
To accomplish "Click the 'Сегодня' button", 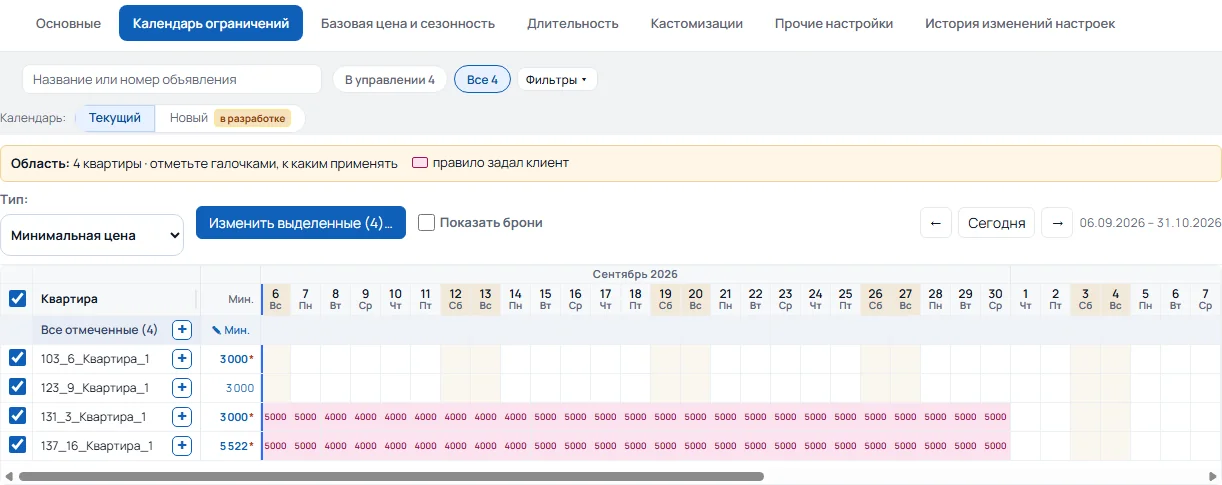I will (x=996, y=223).
